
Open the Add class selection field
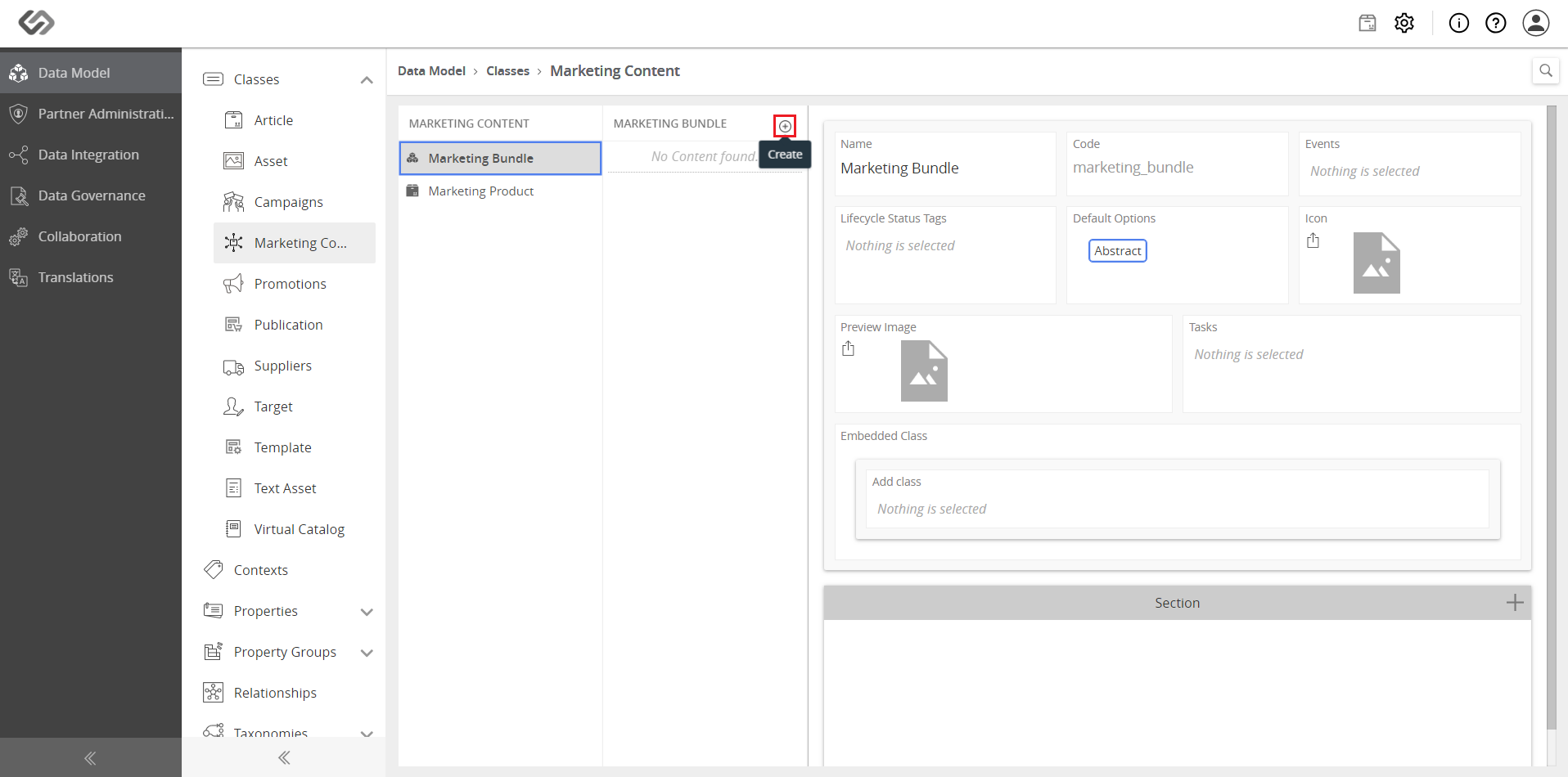tap(1177, 499)
